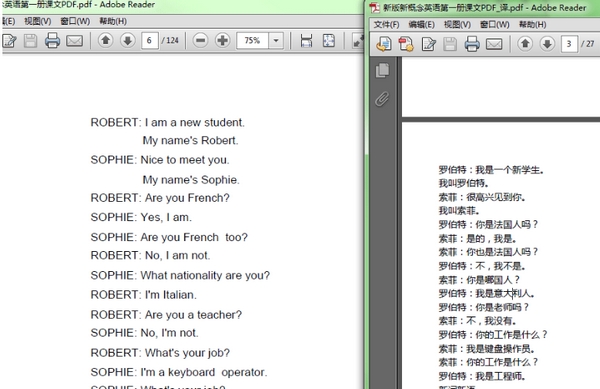Open the 窗口(W) menu in left window
Image resolution: width=600 pixels, height=389 pixels.
75,21
